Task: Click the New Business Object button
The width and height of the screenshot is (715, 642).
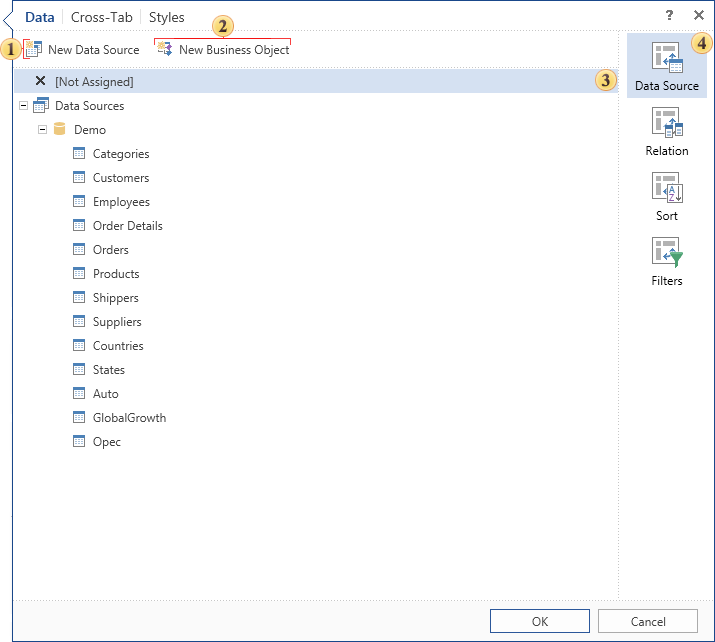Action: [224, 49]
